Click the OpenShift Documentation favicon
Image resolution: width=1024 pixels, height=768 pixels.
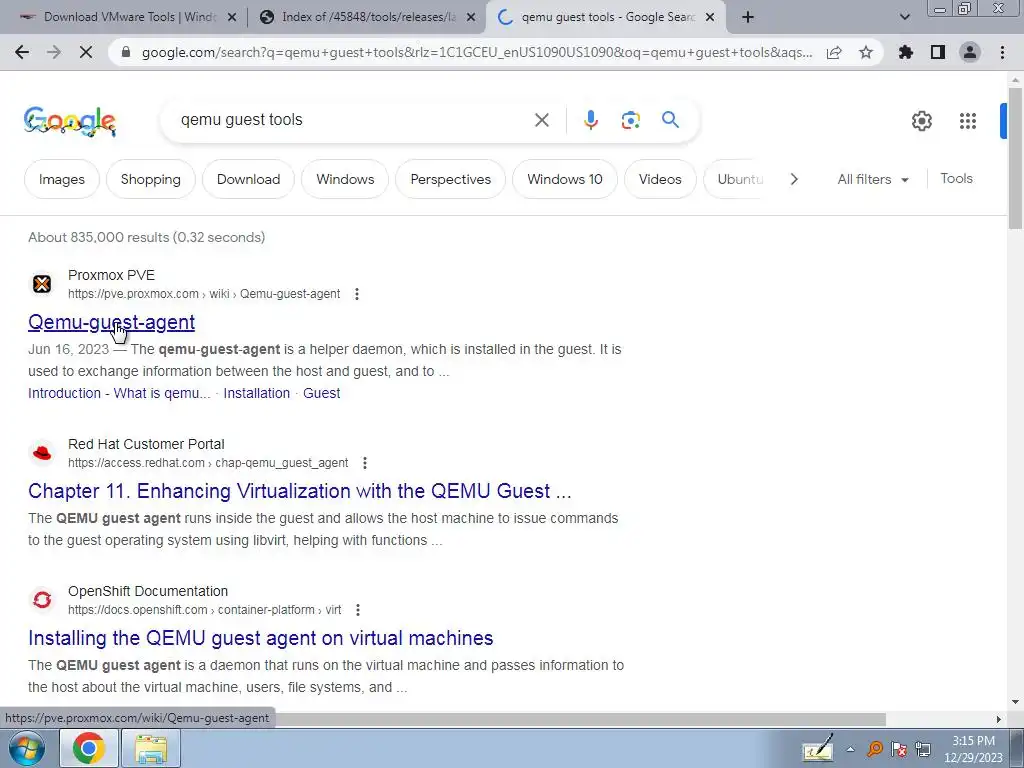pyautogui.click(x=42, y=600)
